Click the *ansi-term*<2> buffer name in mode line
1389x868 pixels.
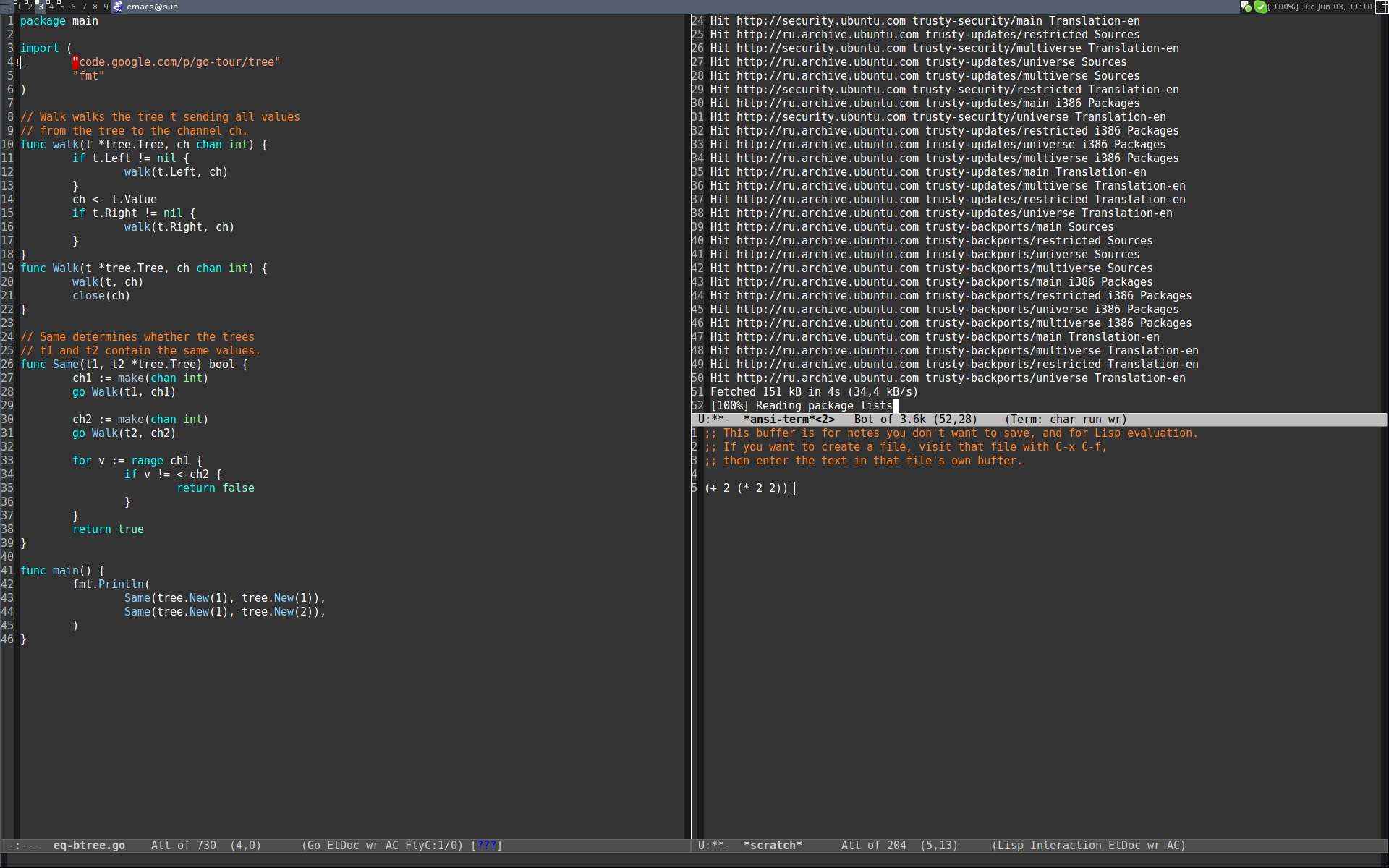pyautogui.click(x=789, y=420)
